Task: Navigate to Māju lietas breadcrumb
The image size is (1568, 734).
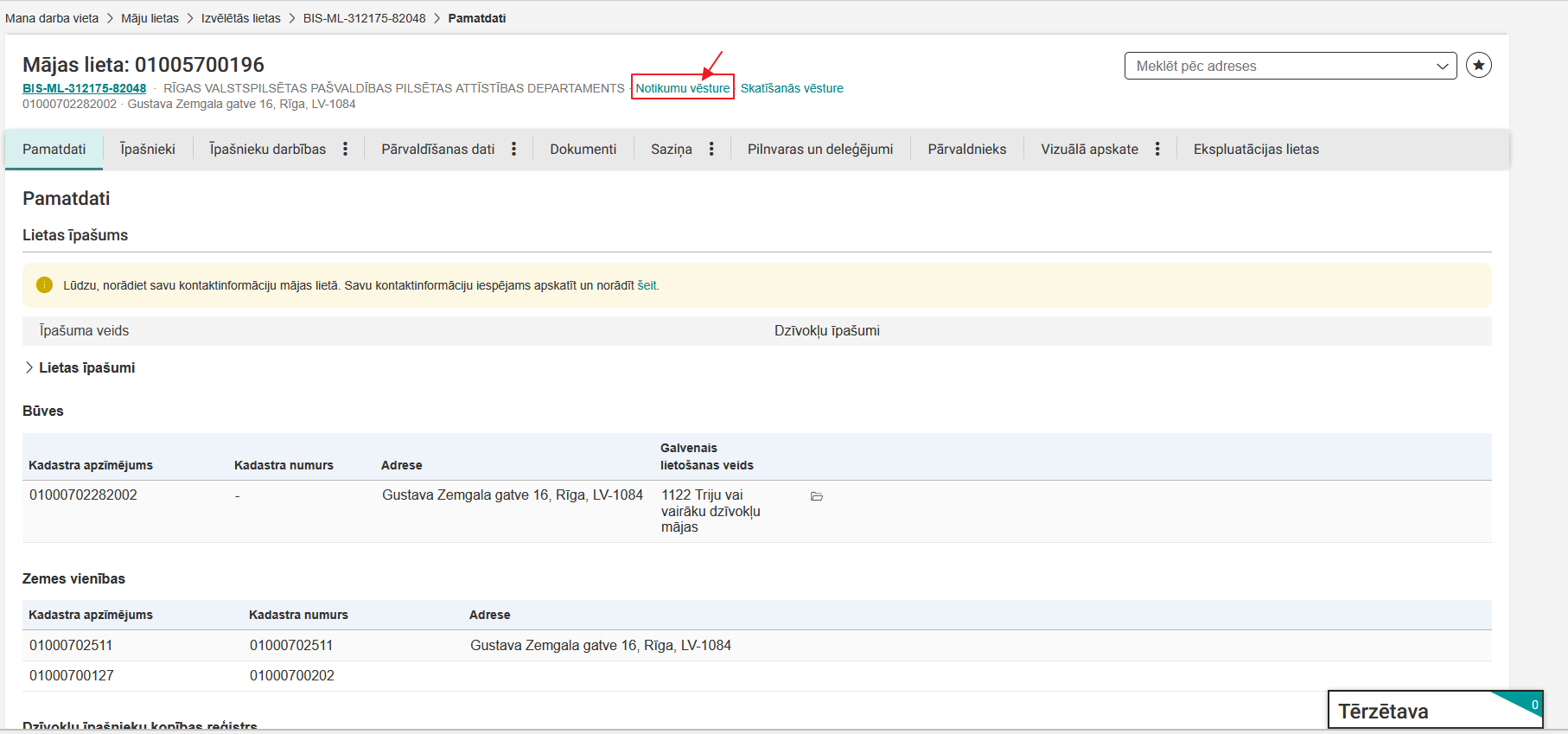Action: [x=150, y=18]
